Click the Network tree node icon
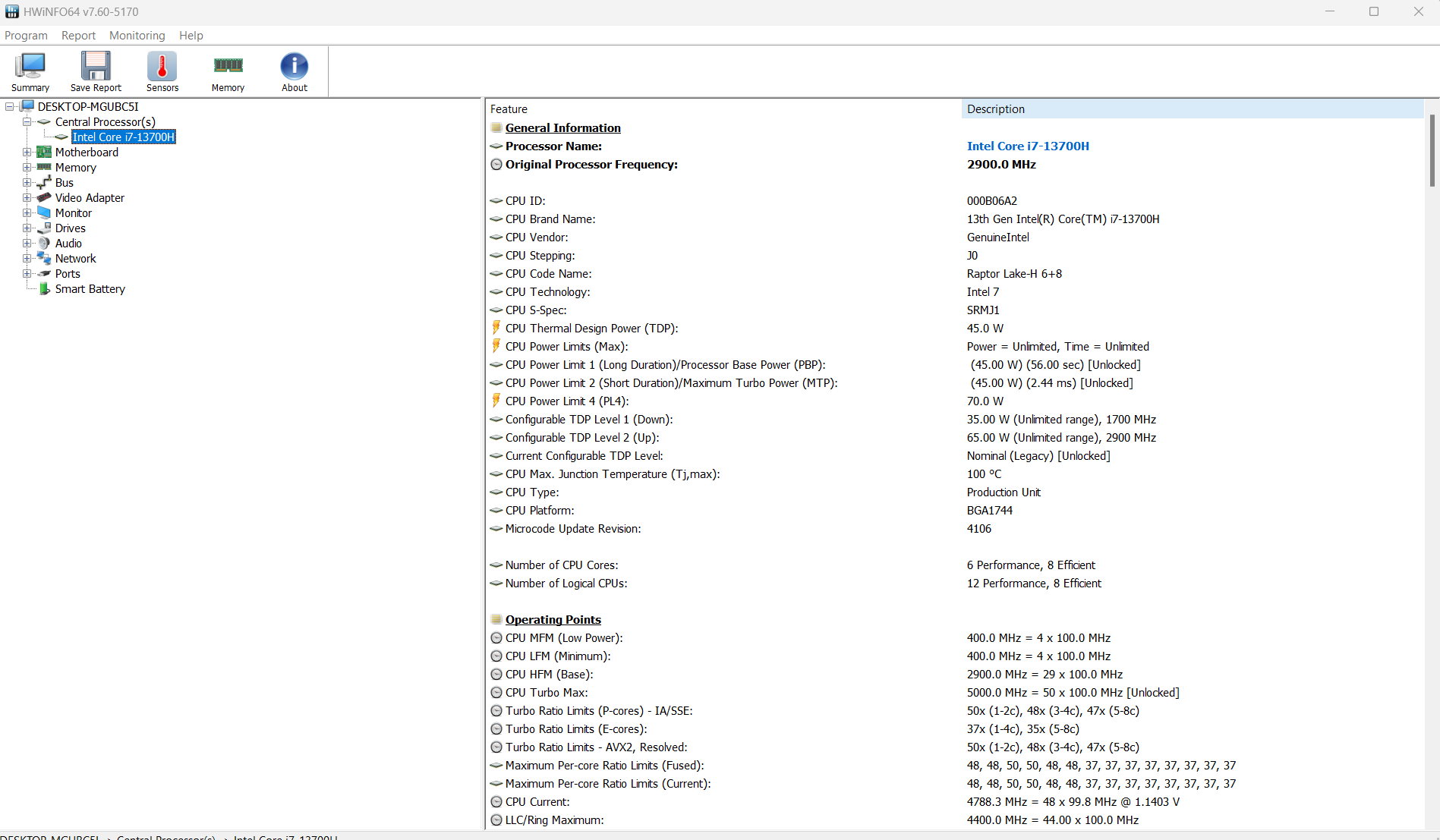 pos(44,258)
